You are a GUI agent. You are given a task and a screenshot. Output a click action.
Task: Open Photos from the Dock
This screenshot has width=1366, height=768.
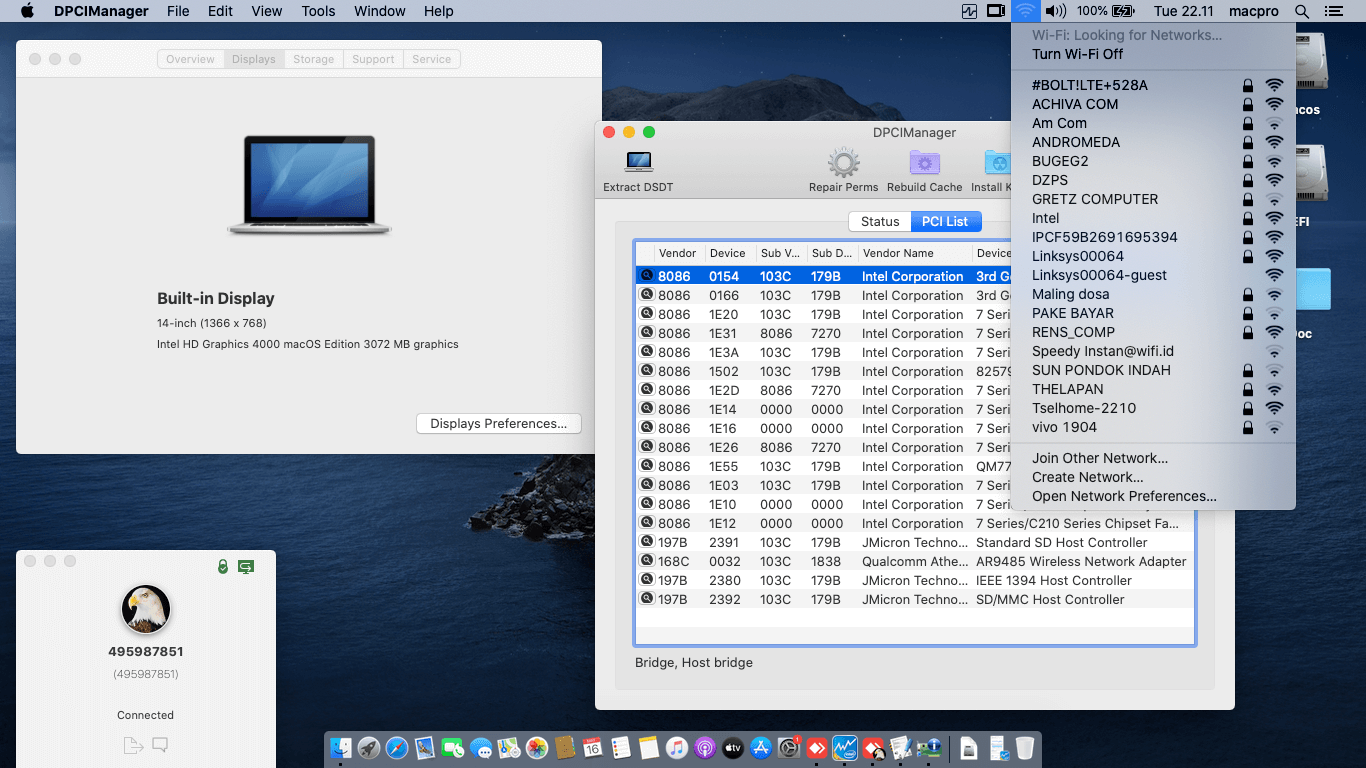pyautogui.click(x=537, y=747)
